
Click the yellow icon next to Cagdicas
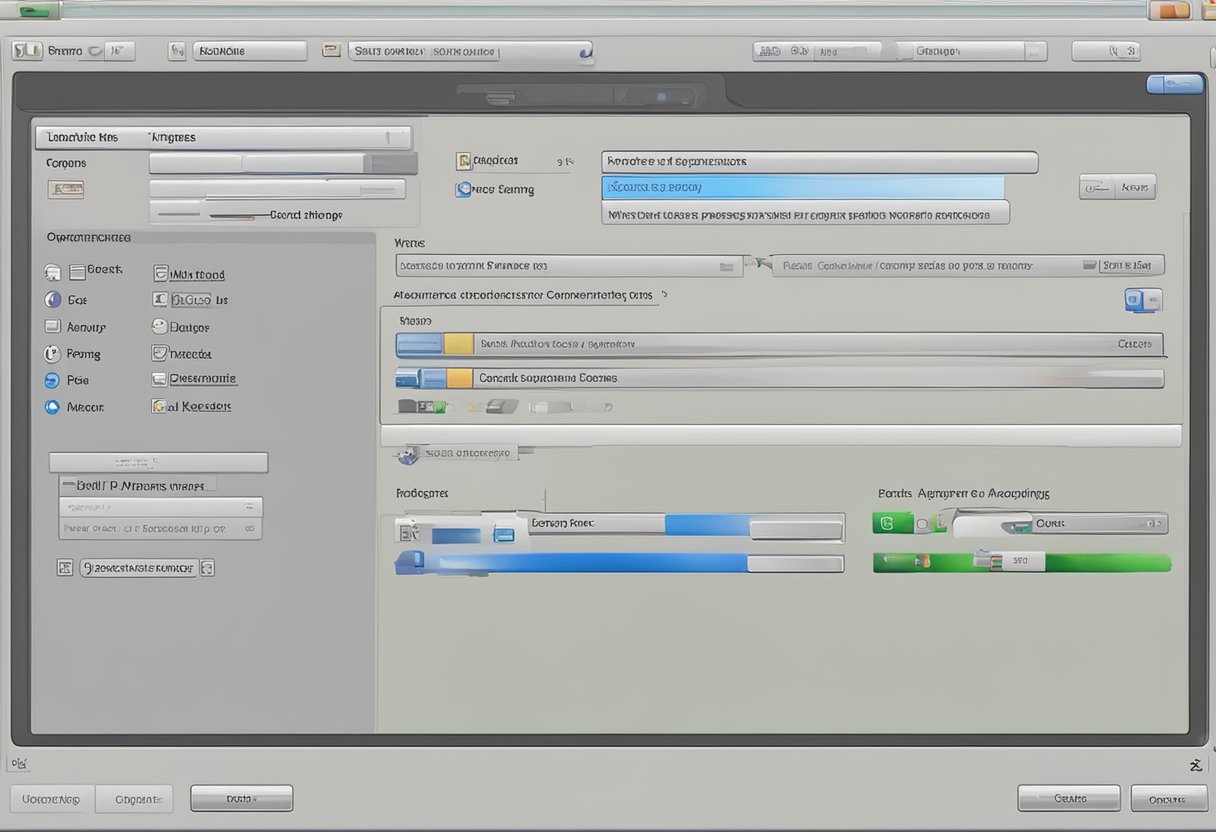pyautogui.click(x=463, y=160)
